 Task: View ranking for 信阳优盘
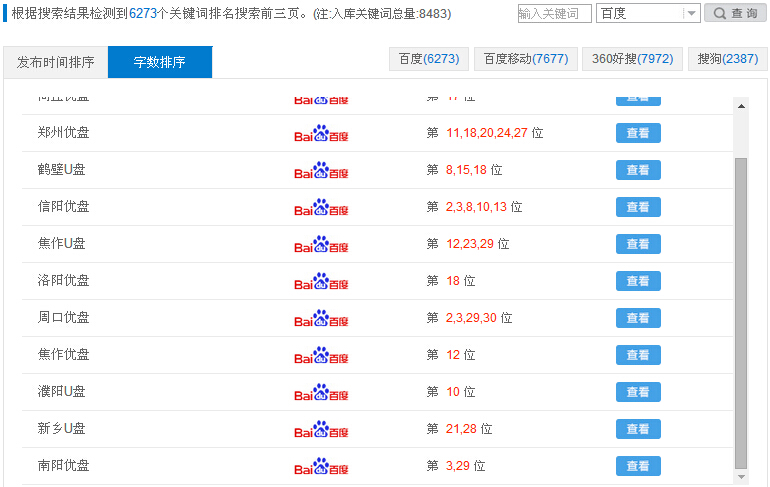pos(638,207)
